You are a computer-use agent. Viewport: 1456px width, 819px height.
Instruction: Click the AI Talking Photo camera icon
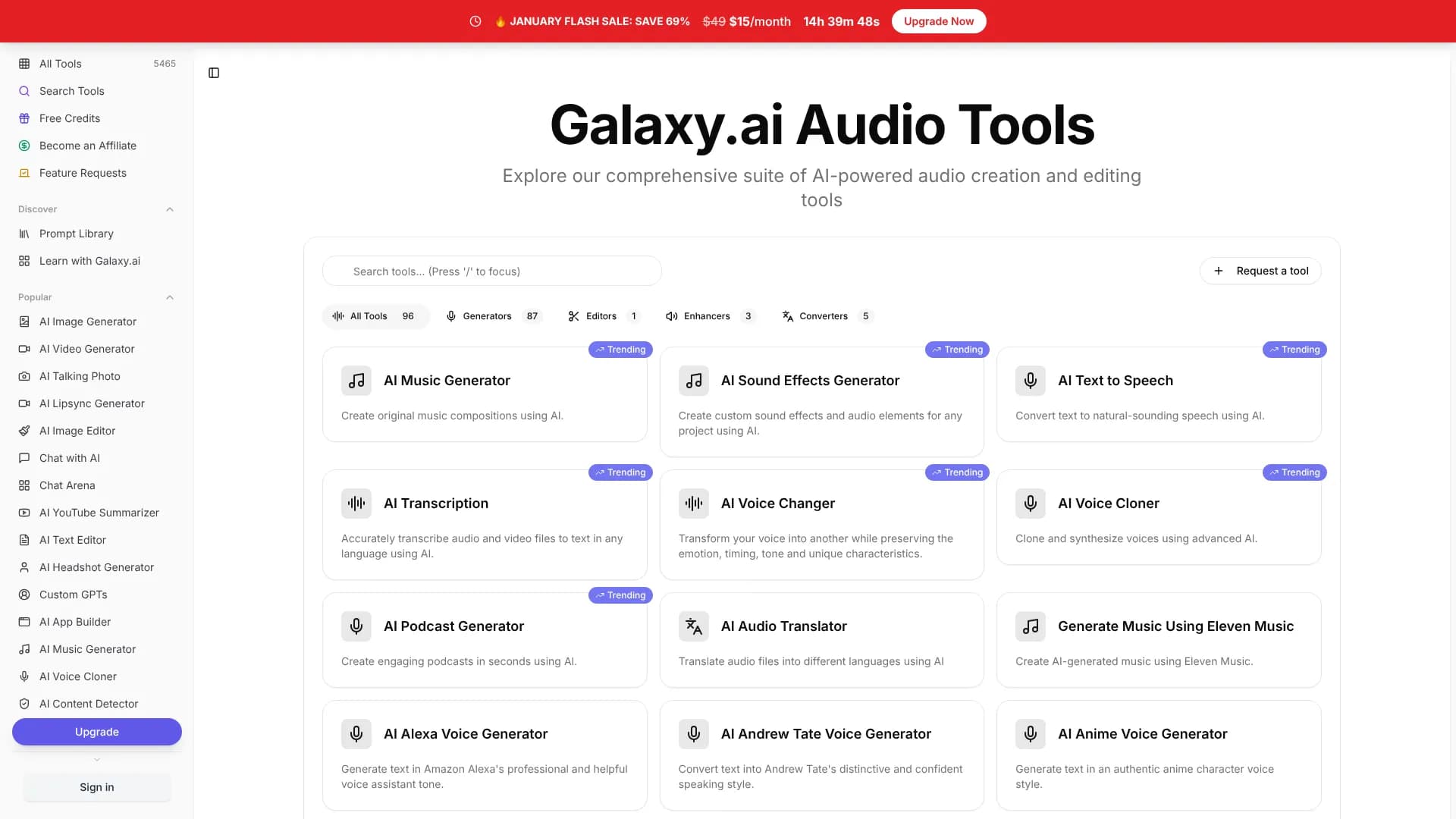24,376
